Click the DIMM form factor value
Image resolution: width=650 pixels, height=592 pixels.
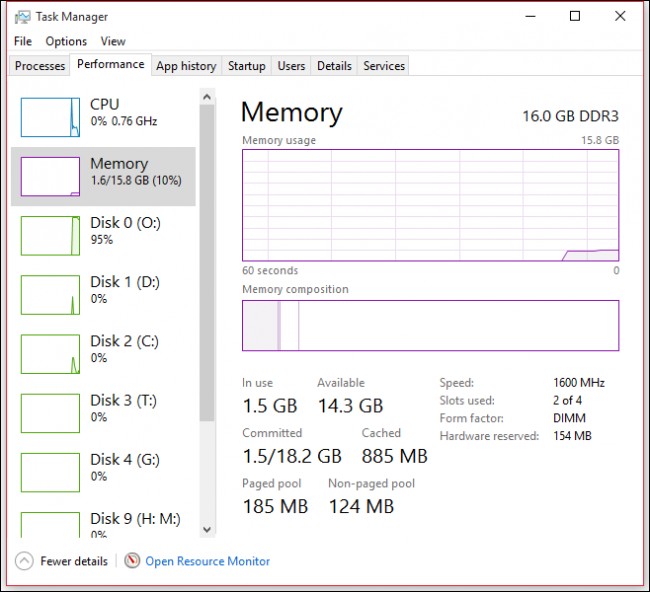point(569,418)
